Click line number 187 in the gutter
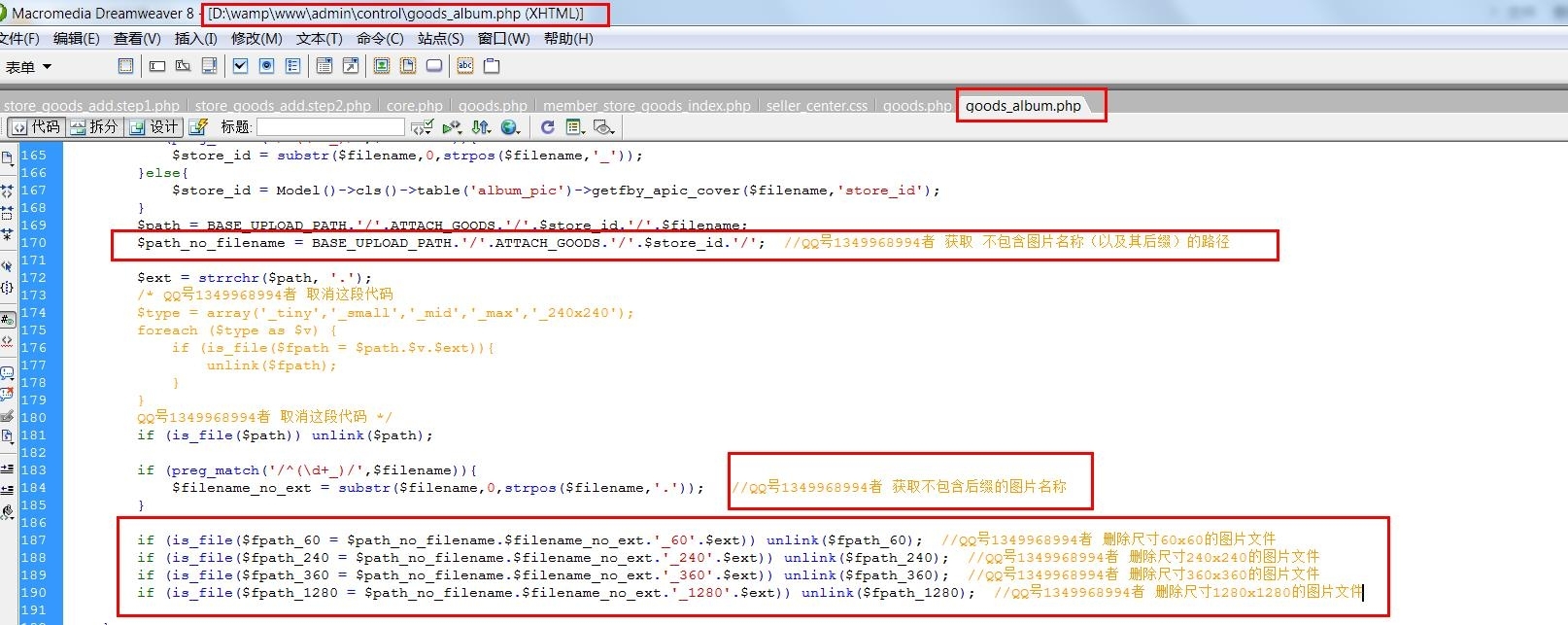1568x625 pixels. pyautogui.click(x=33, y=540)
